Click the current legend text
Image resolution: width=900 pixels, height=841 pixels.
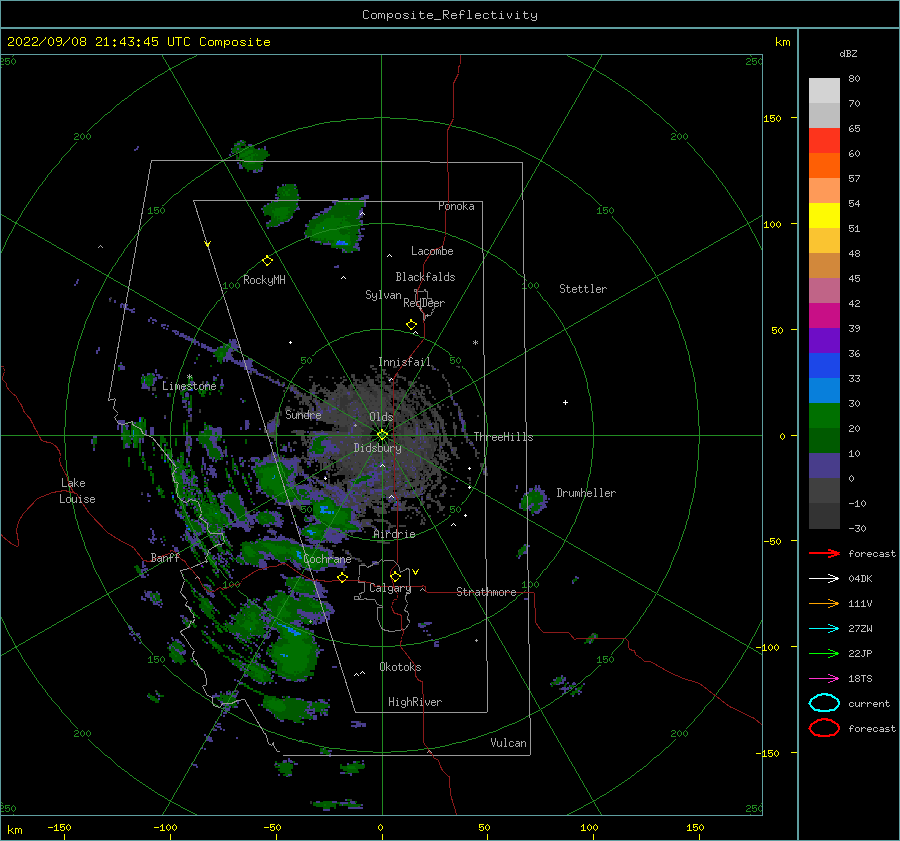(x=869, y=704)
